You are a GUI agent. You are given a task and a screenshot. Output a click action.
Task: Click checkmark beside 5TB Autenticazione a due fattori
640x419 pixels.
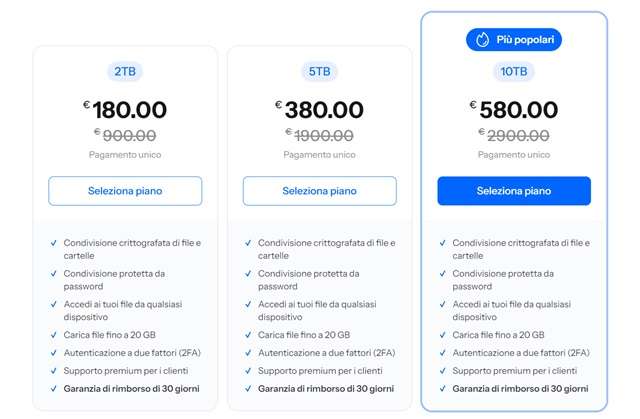247,353
